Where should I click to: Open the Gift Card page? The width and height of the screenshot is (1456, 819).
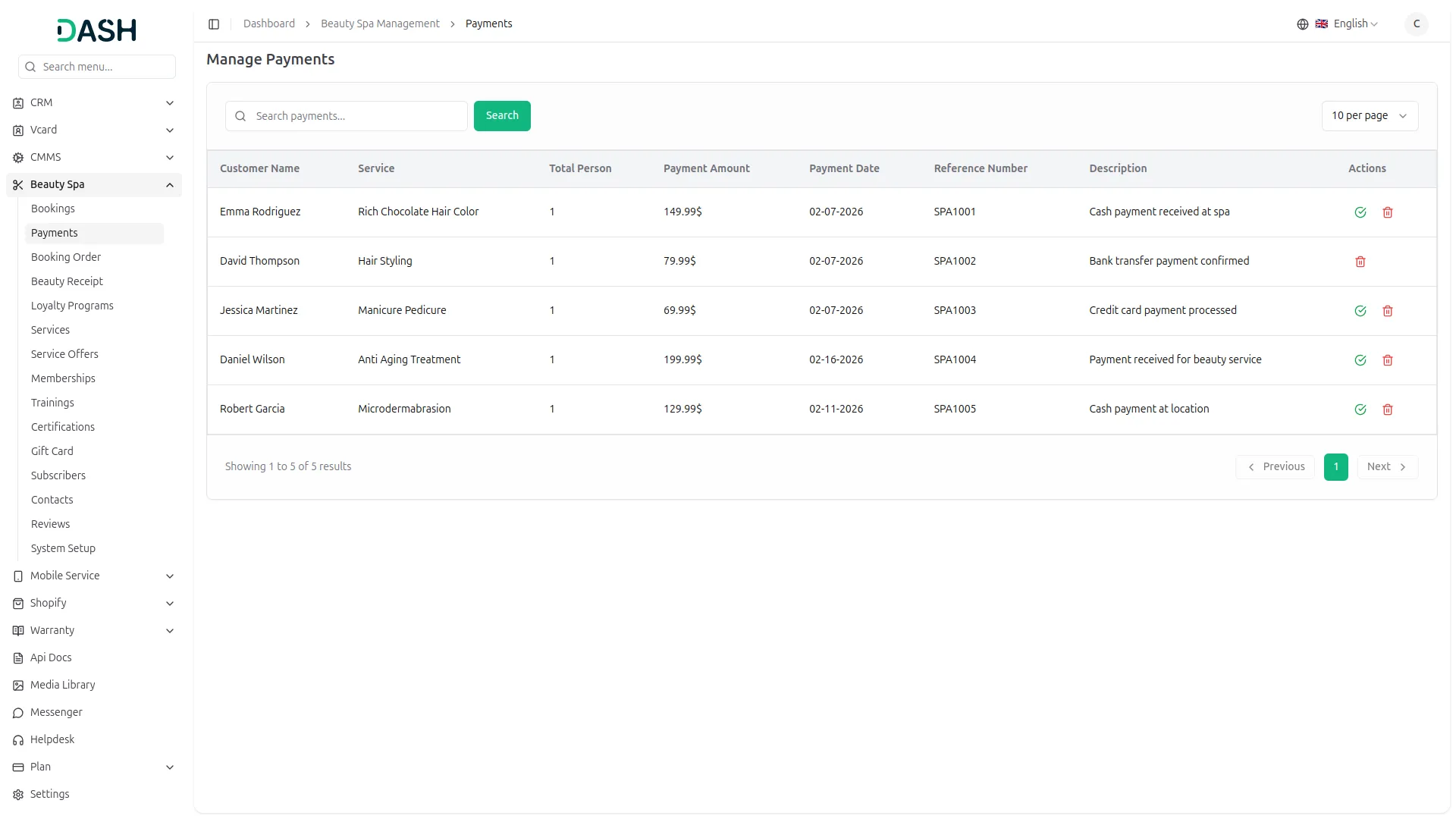pyautogui.click(x=52, y=451)
